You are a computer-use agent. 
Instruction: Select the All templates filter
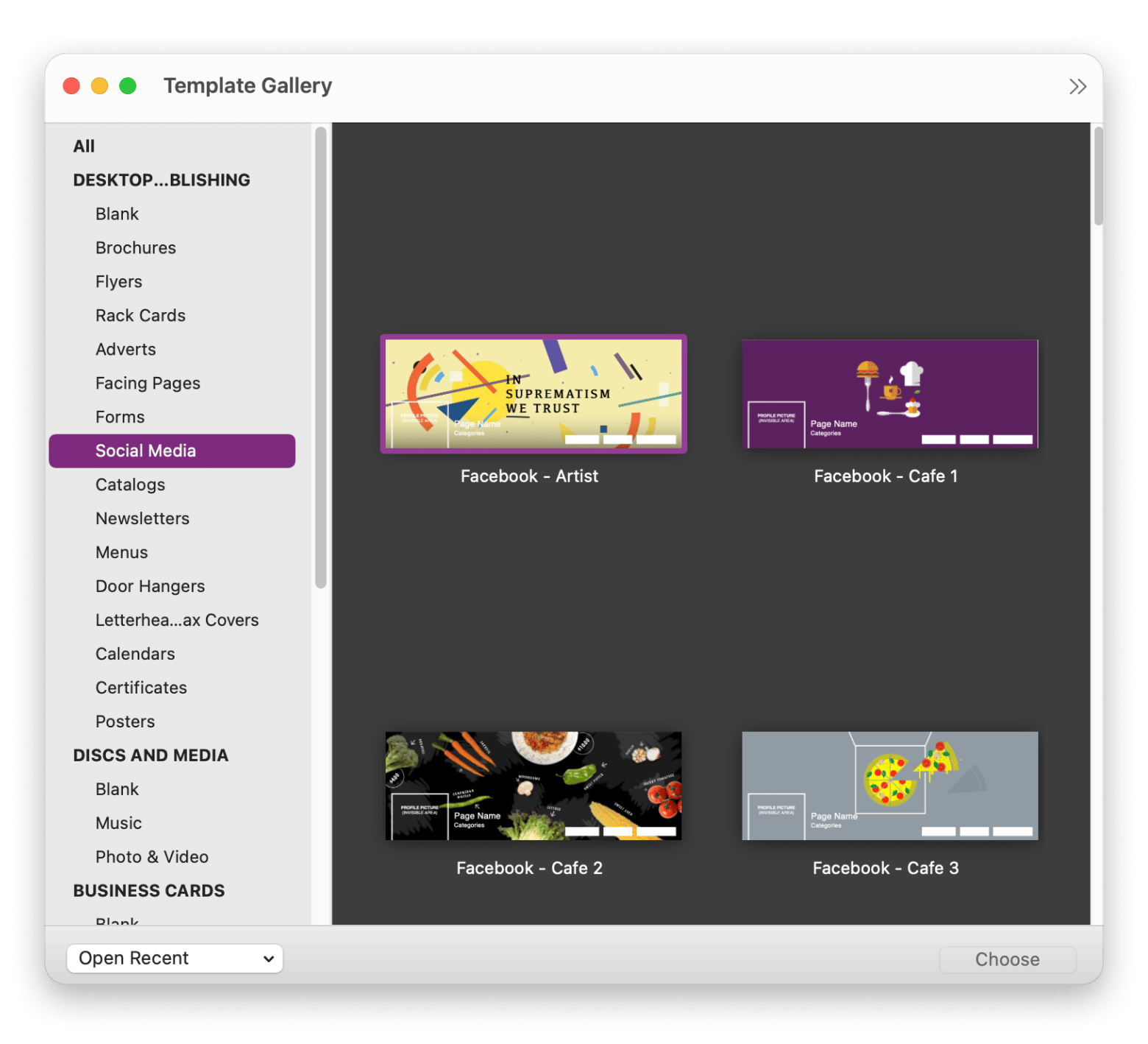point(83,146)
